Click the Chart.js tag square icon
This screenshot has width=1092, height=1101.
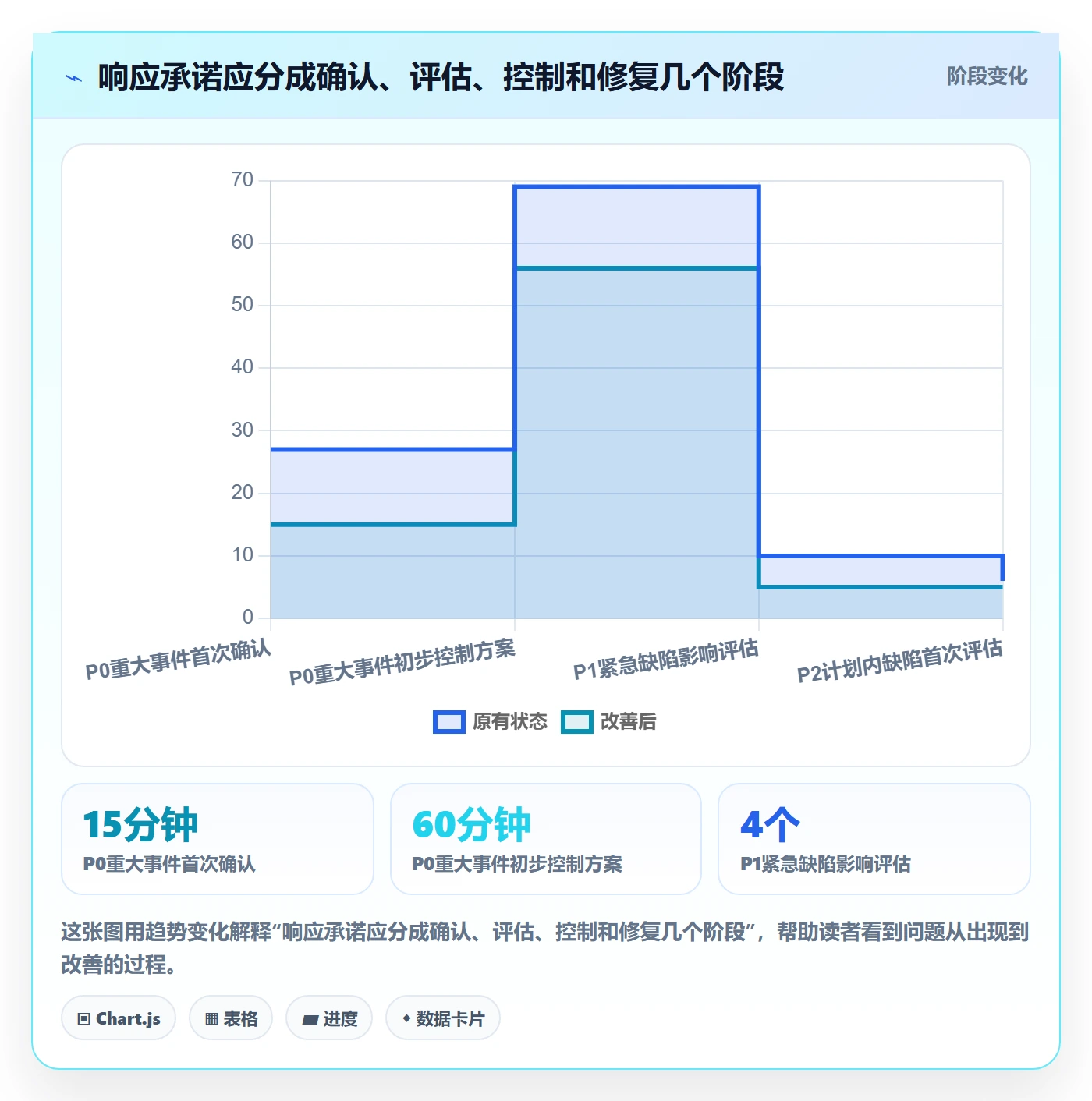click(84, 1019)
